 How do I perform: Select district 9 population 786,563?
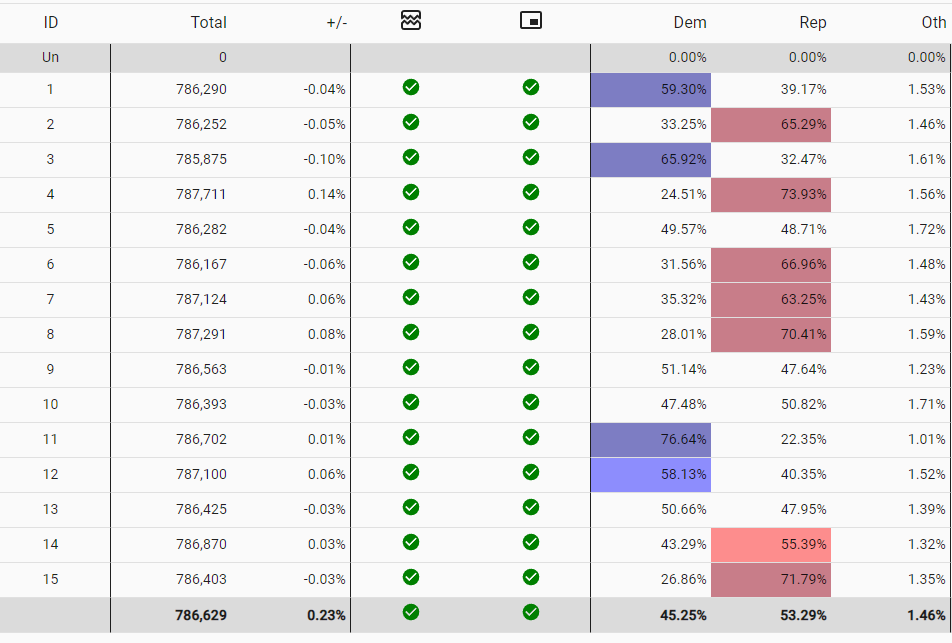(x=202, y=369)
